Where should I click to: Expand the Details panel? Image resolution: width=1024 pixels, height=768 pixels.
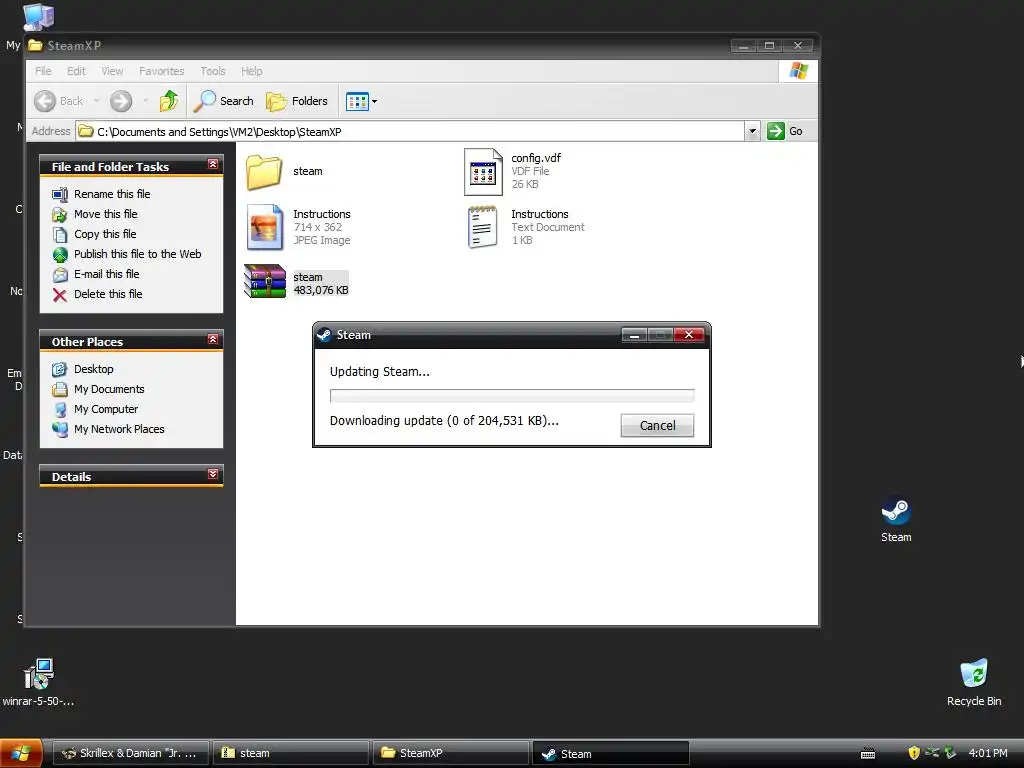(213, 474)
